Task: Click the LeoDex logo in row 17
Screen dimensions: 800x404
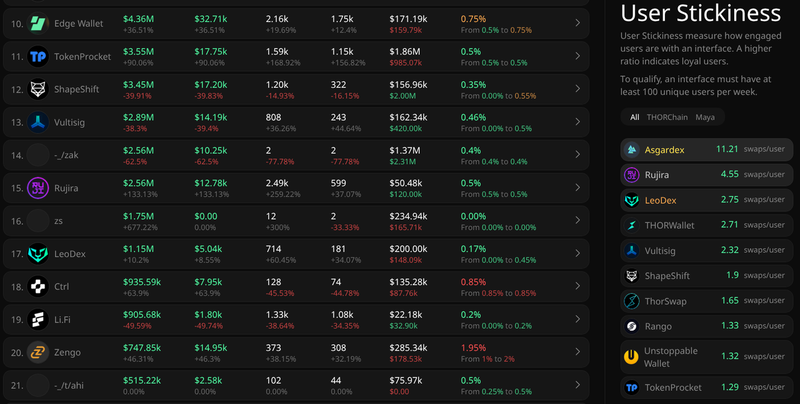Action: point(38,253)
